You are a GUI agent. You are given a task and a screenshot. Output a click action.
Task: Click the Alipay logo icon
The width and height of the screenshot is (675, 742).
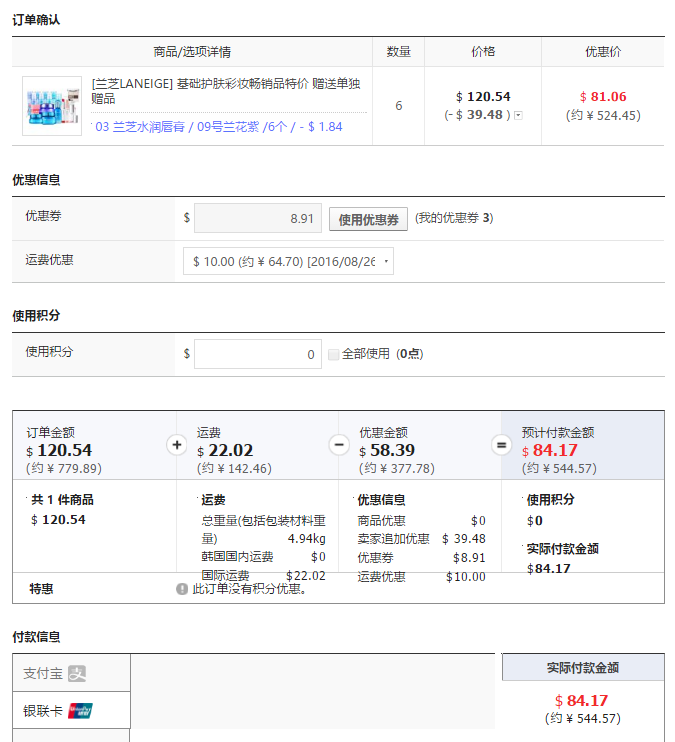coord(77,673)
